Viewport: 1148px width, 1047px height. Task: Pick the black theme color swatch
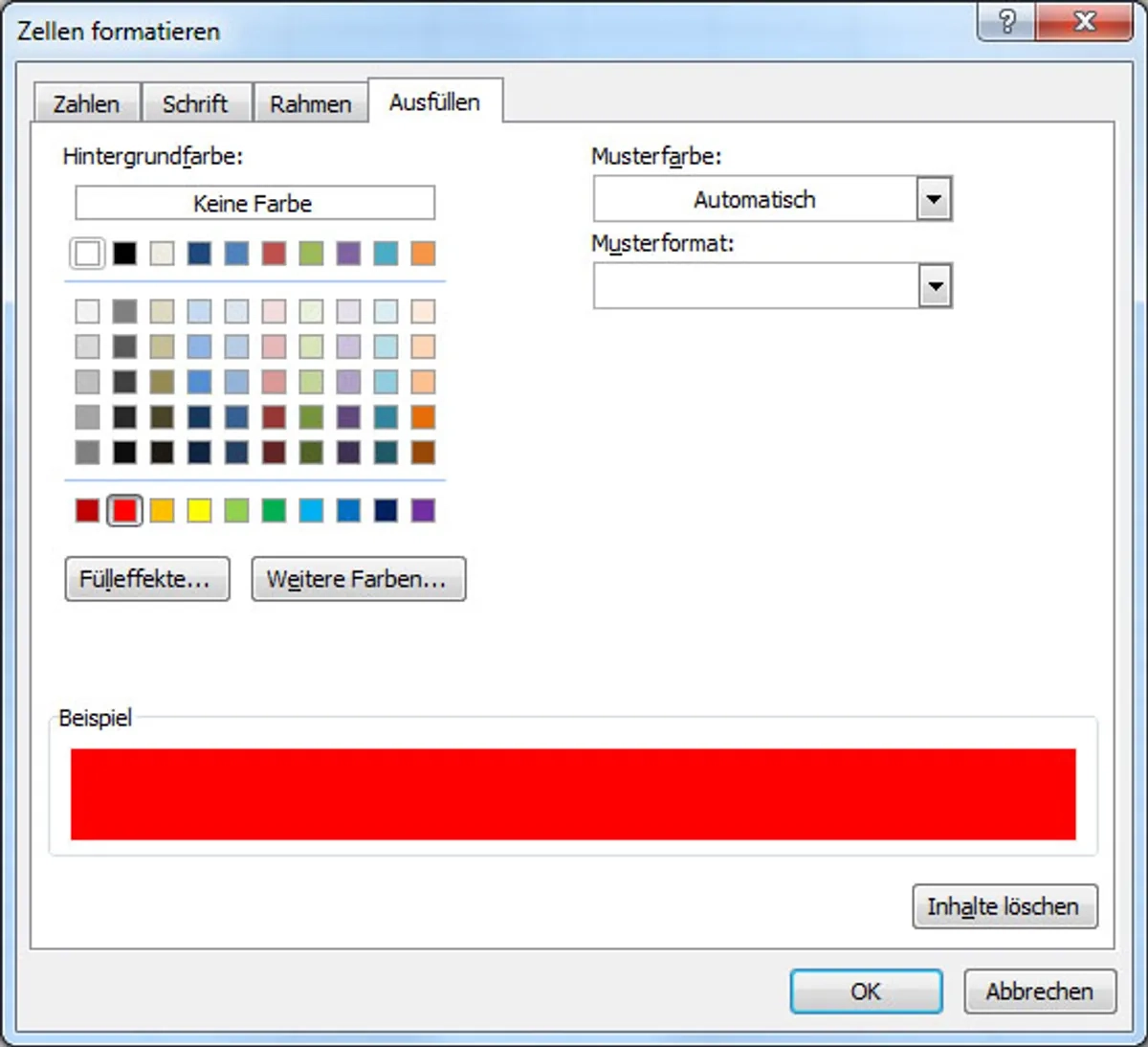pyautogui.click(x=124, y=254)
